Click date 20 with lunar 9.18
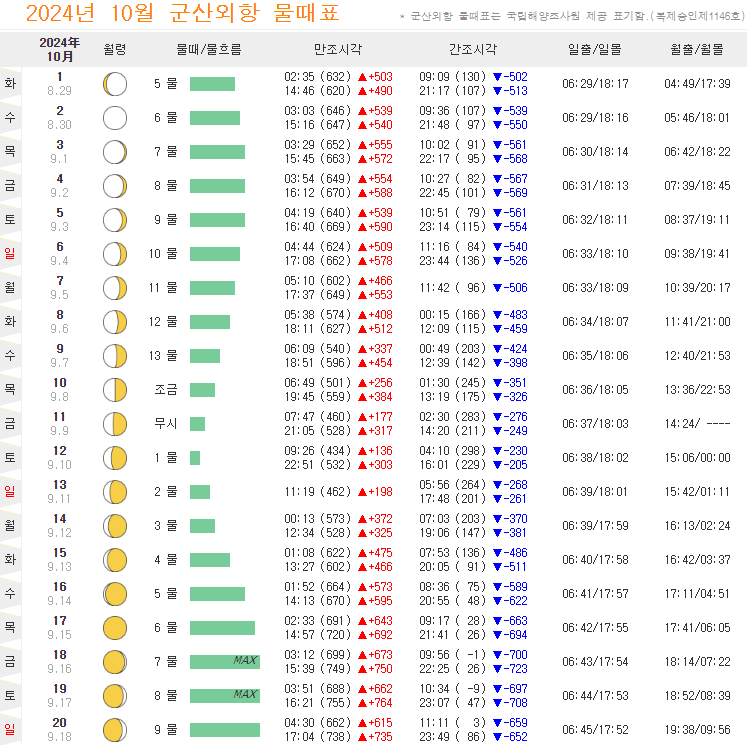747x745 pixels. point(60,730)
